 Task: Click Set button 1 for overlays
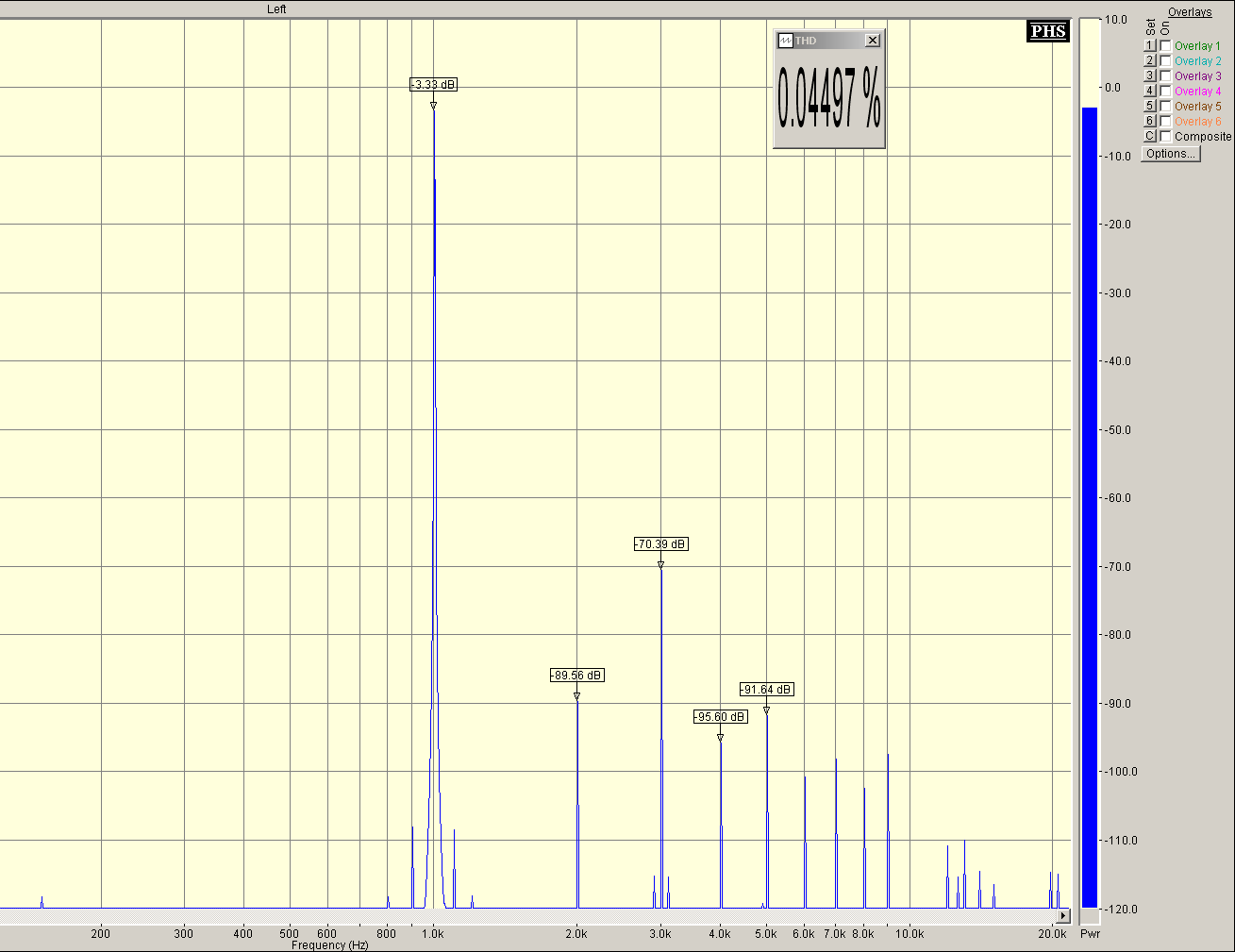1150,45
